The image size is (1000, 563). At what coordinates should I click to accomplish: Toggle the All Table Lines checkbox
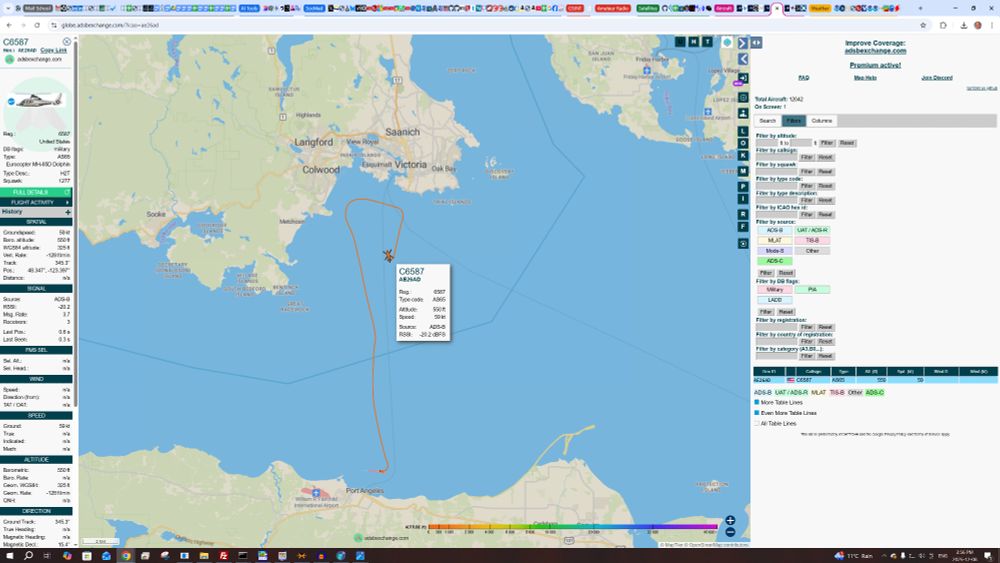click(757, 423)
